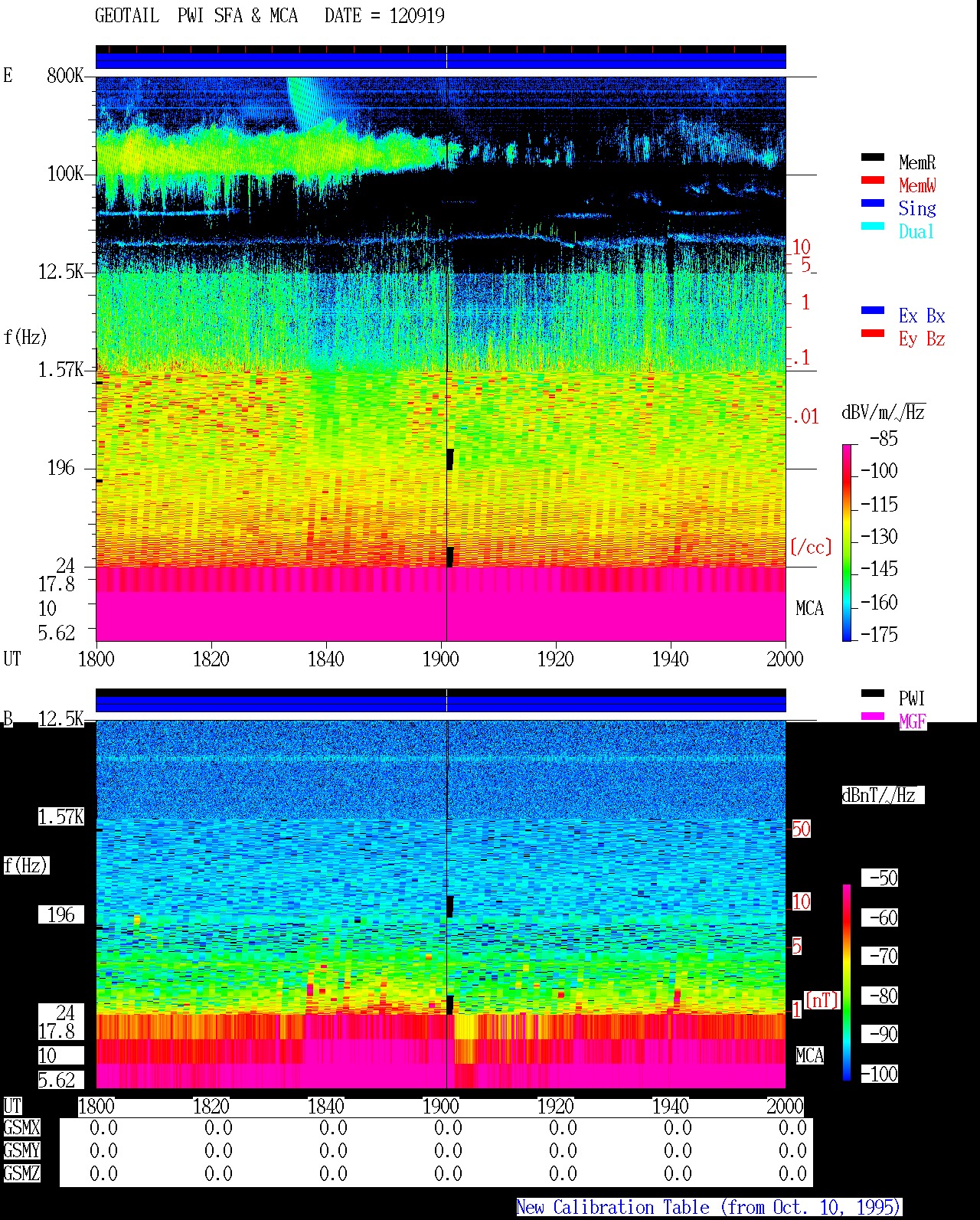Screen dimensions: 980x1220
Task: Click the cyan Dual legend swatch
Action: (x=872, y=227)
